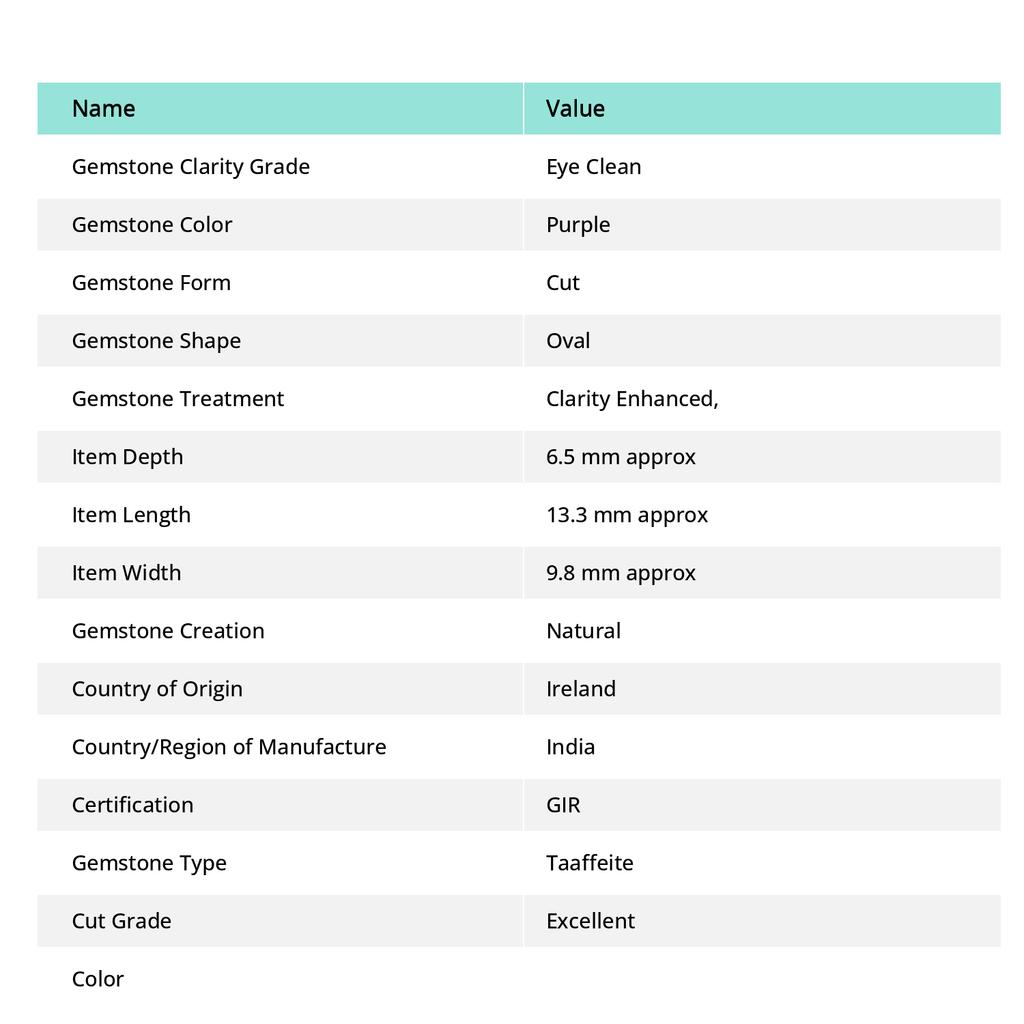Select the Ireland value cell

coord(581,688)
